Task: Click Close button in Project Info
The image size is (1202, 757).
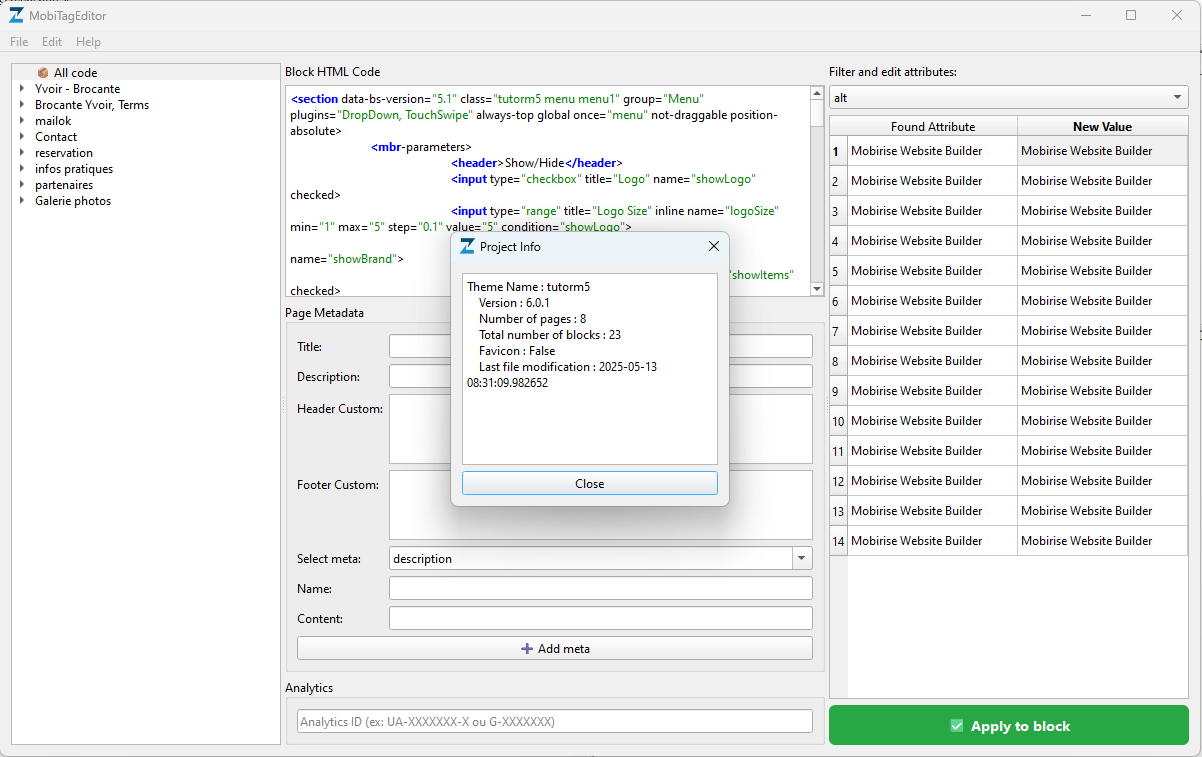Action: 590,483
